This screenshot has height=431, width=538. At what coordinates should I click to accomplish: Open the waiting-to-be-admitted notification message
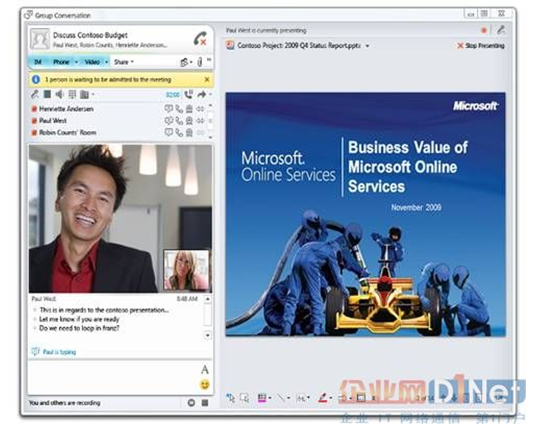pyautogui.click(x=108, y=80)
